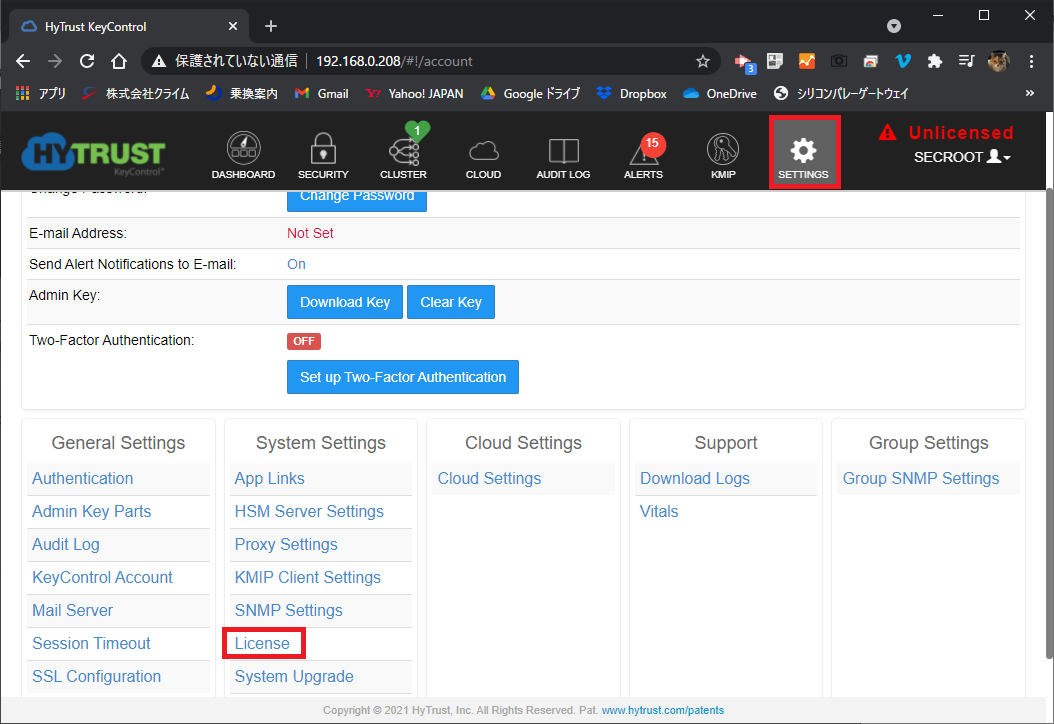Image resolution: width=1054 pixels, height=724 pixels.
Task: Open the www.hytrust.com/patents footer link
Action: click(663, 711)
